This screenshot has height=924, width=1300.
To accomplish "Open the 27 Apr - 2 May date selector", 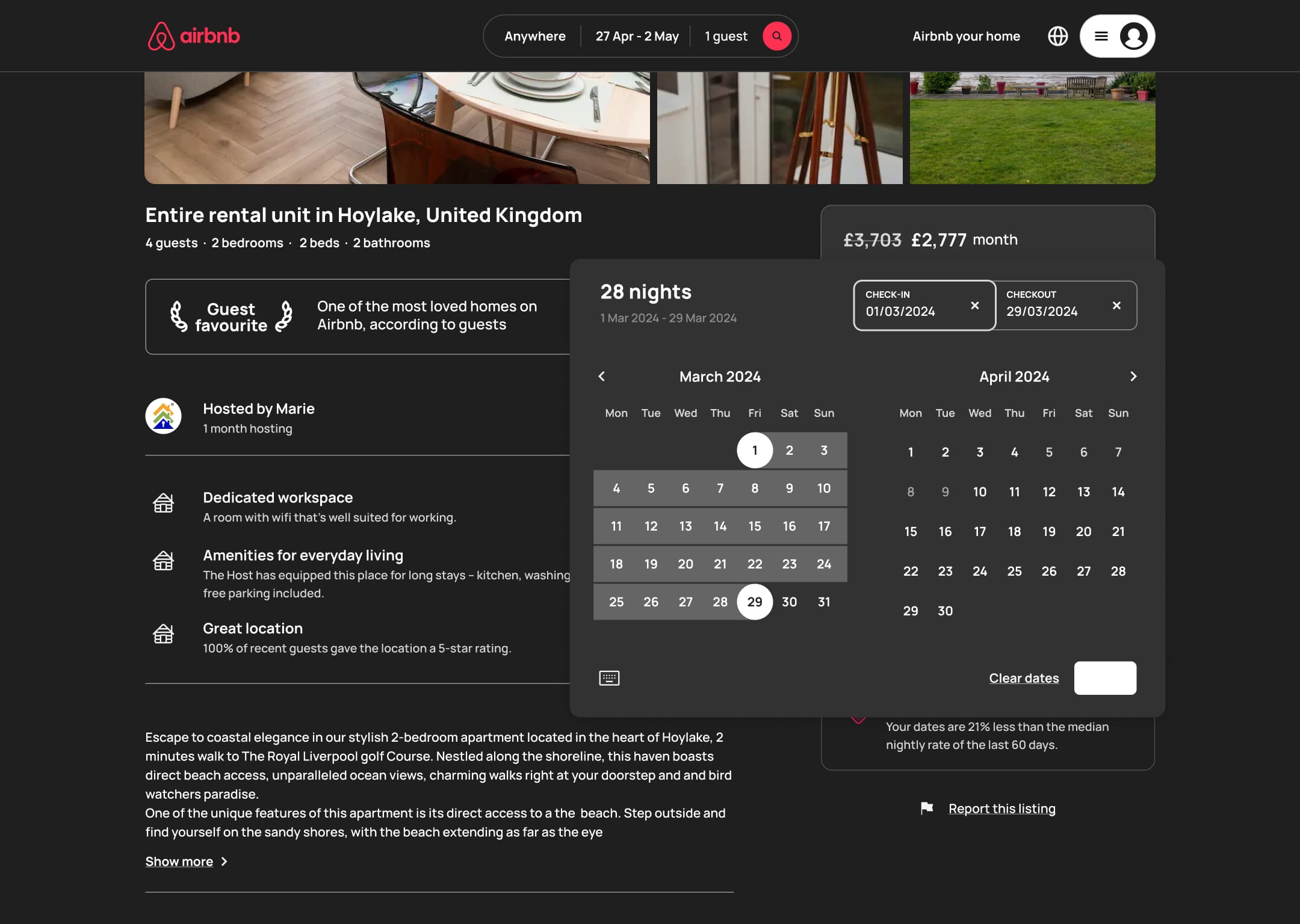I will coord(637,36).
